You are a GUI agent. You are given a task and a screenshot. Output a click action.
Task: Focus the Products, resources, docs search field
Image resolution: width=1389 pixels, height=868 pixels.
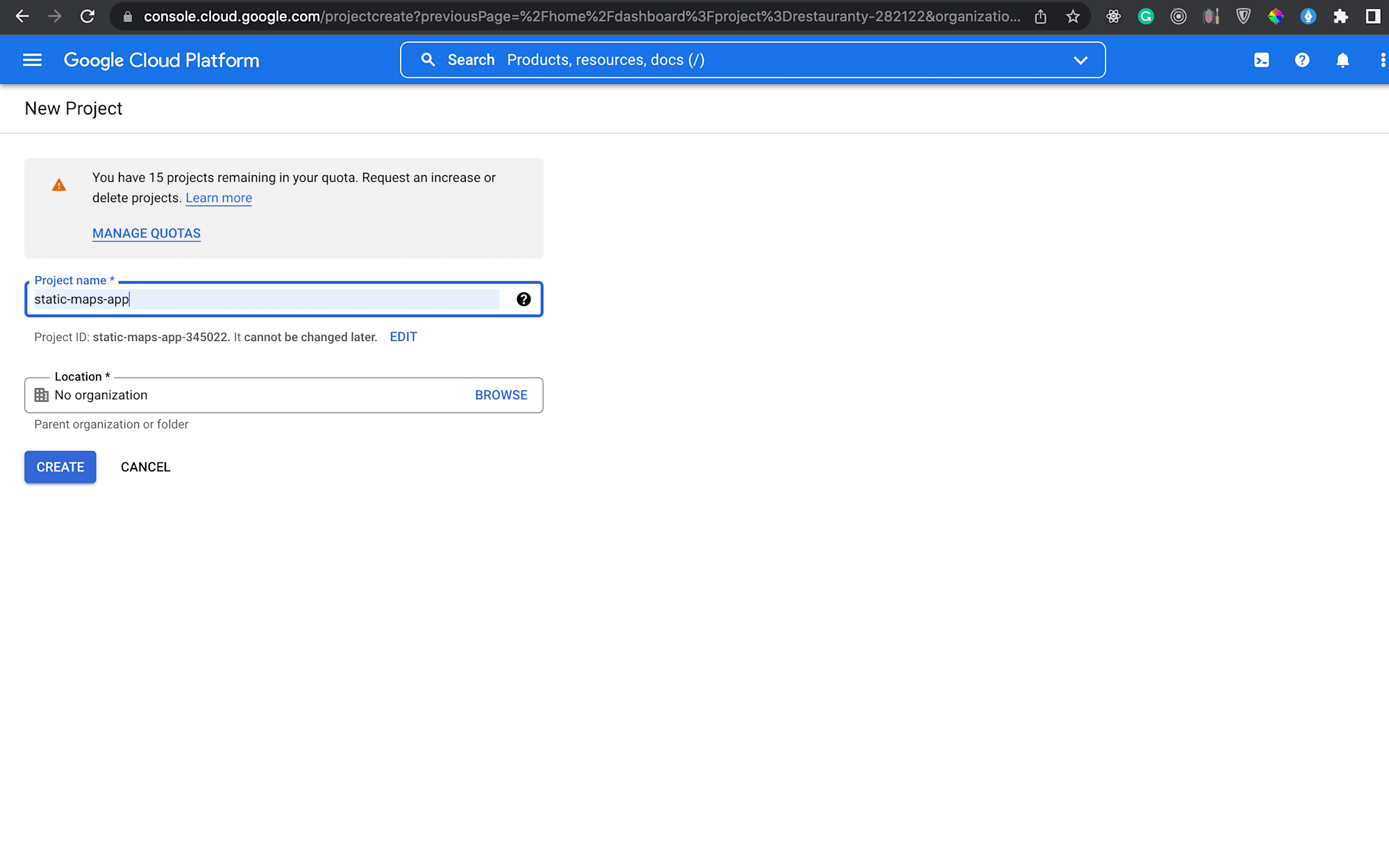tap(752, 60)
